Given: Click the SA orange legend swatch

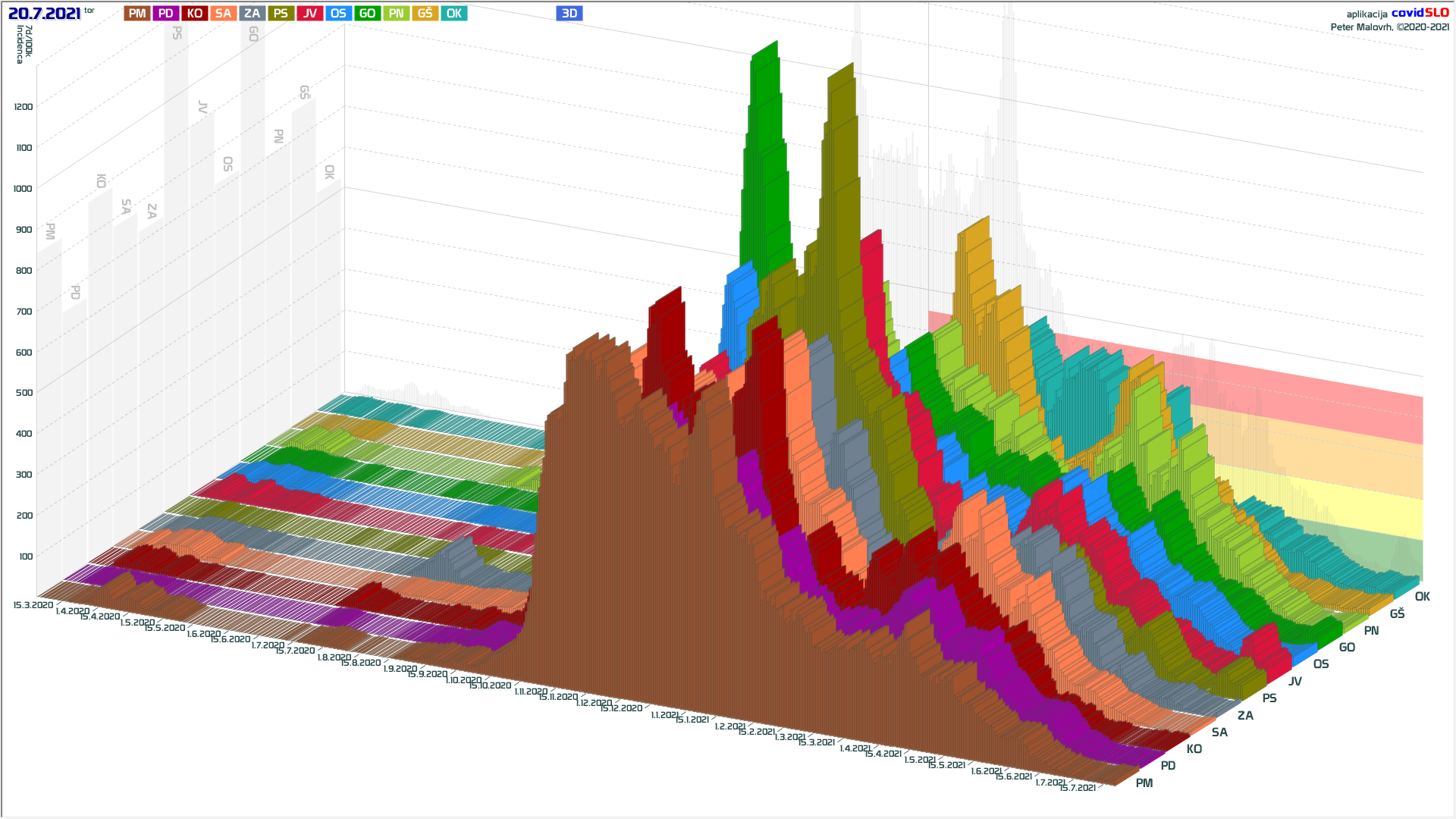Looking at the screenshot, I should tap(224, 14).
